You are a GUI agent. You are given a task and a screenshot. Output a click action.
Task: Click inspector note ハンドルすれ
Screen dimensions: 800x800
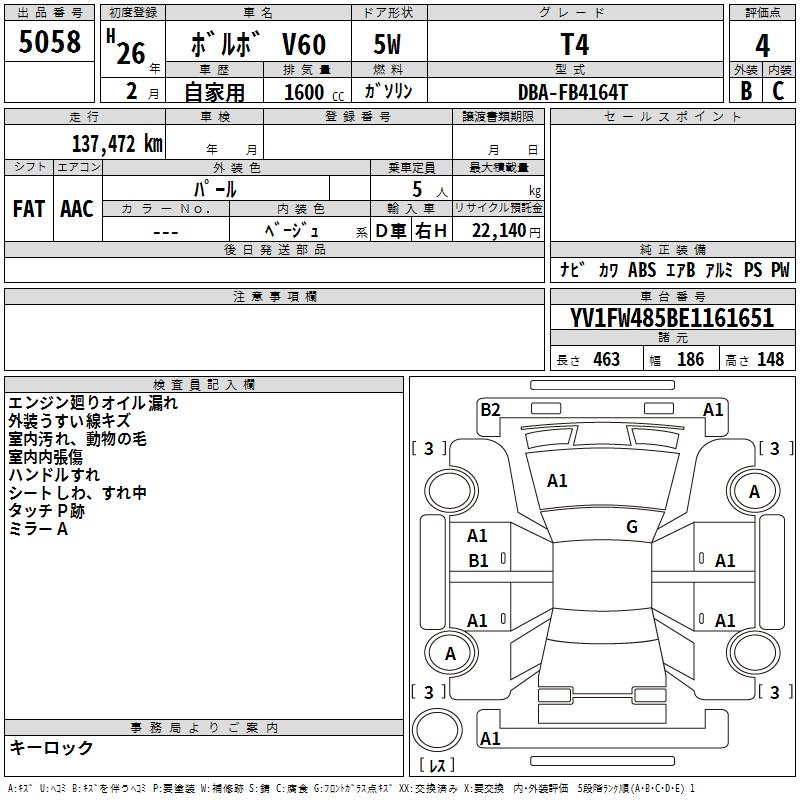54,474
